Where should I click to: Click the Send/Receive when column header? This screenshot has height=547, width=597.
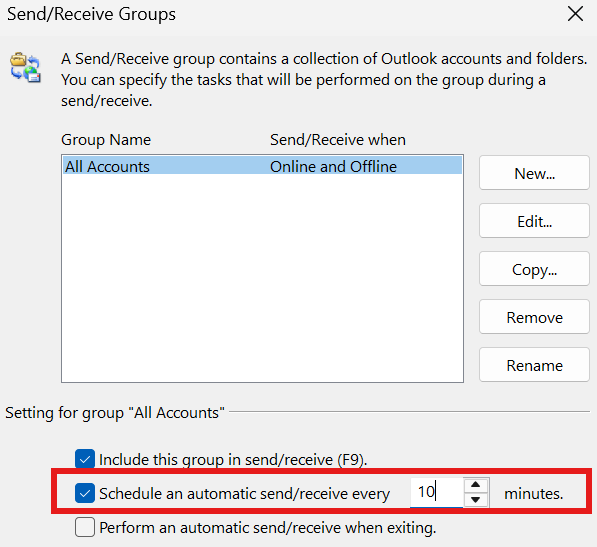coord(338,140)
